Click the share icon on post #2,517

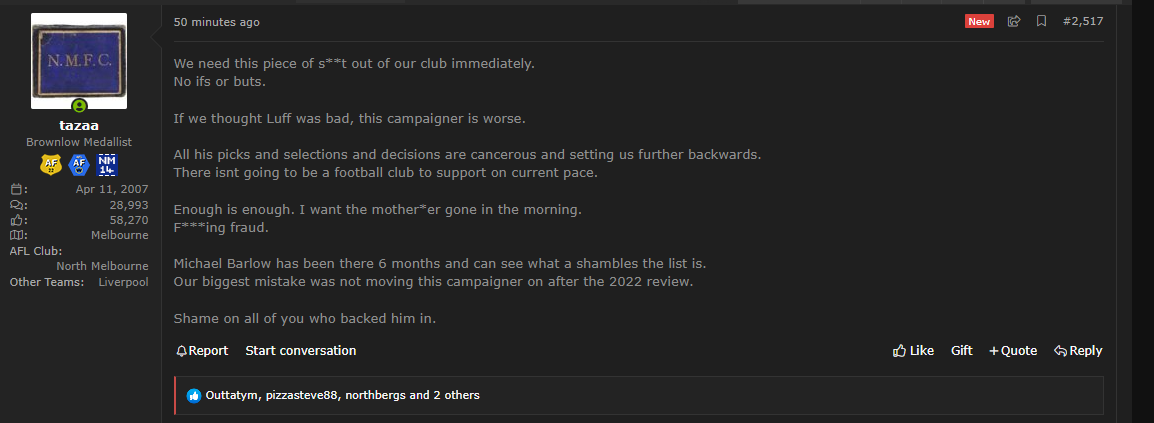click(1014, 21)
